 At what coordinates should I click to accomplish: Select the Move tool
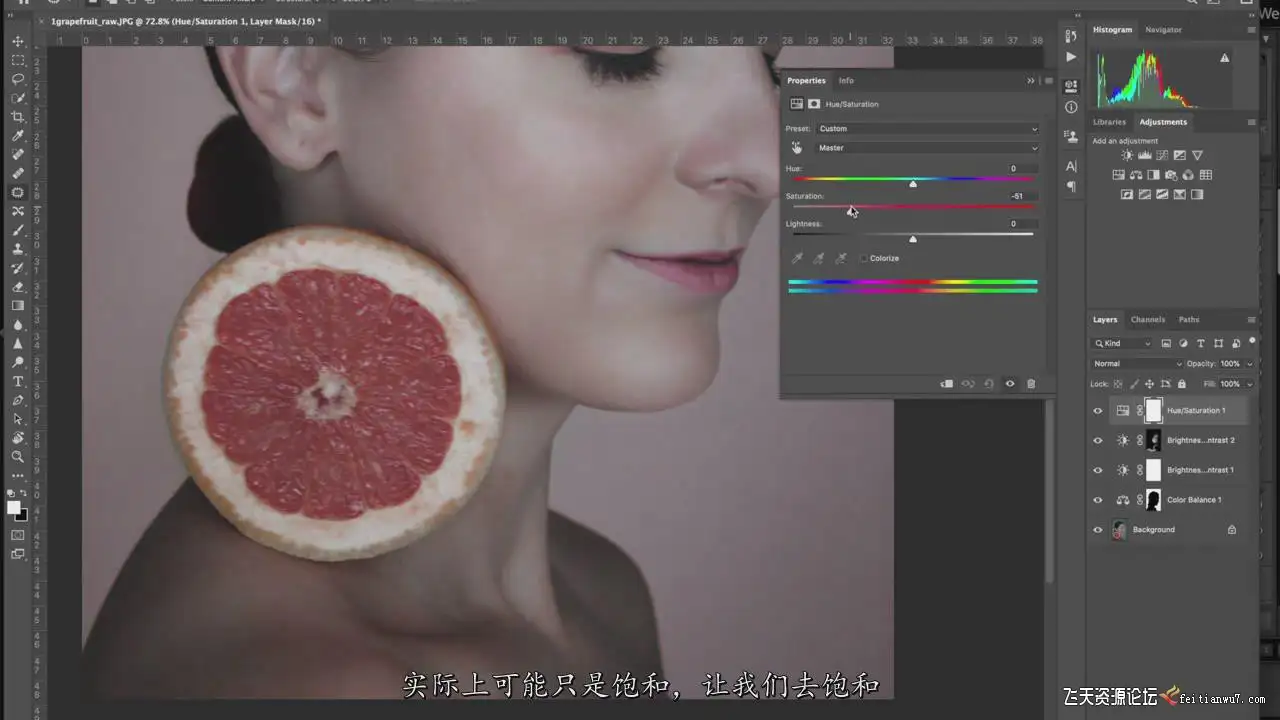coord(17,41)
